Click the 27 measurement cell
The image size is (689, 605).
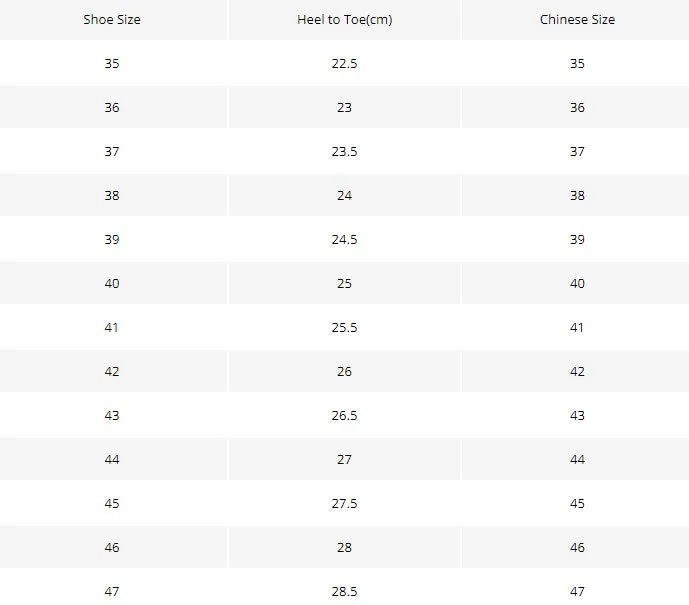point(344,459)
